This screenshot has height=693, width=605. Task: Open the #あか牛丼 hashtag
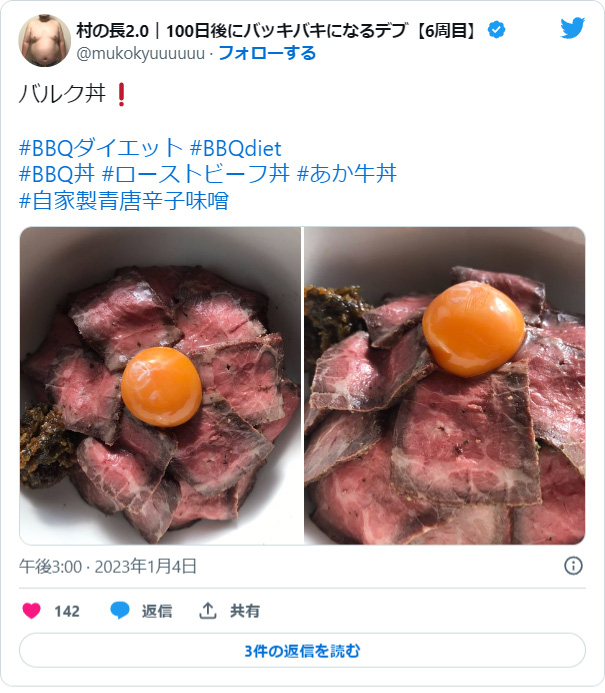tap(347, 173)
